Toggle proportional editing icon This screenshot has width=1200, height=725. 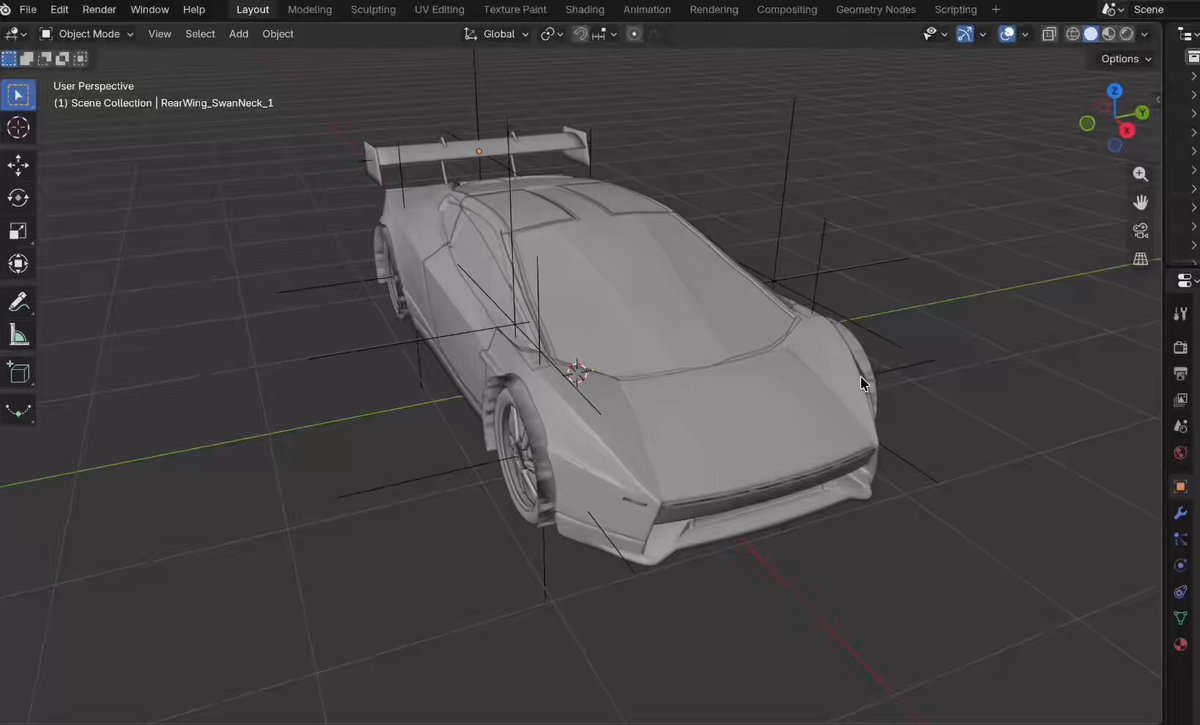(x=634, y=34)
